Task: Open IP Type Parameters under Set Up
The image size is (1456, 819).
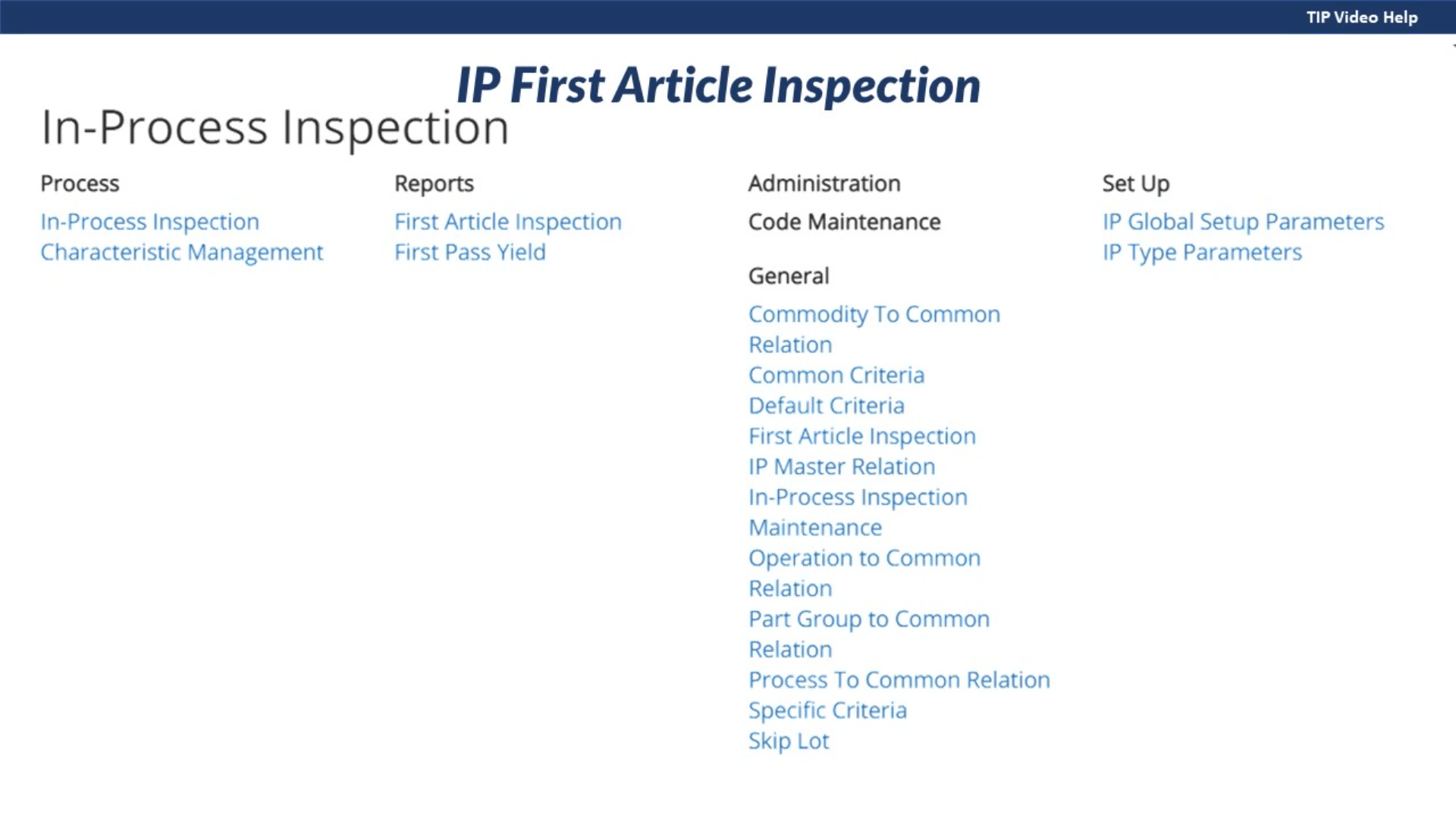Action: pyautogui.click(x=1202, y=252)
